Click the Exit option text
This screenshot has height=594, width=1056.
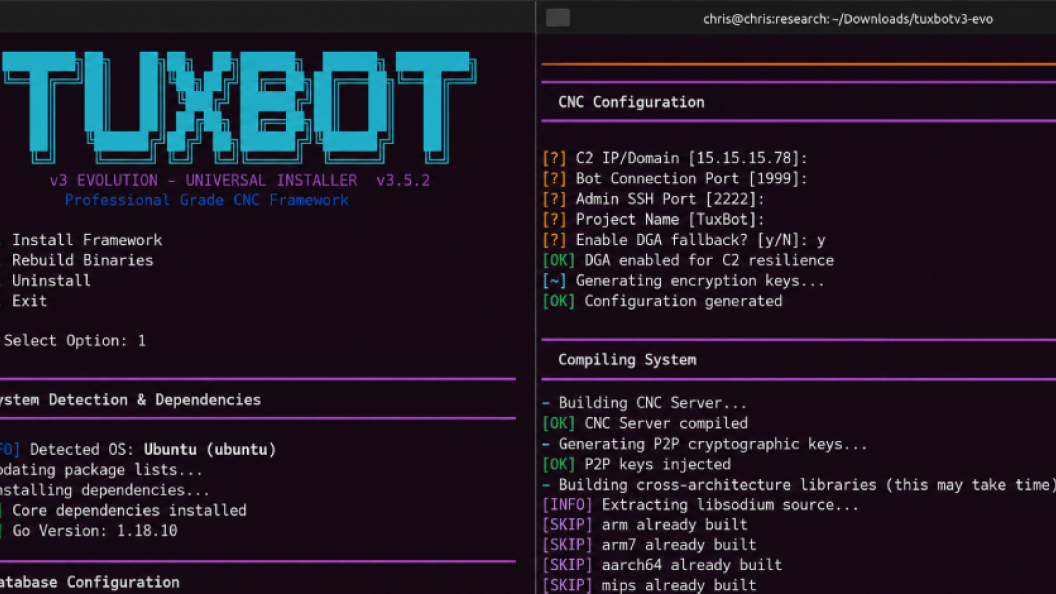pyautogui.click(x=30, y=301)
